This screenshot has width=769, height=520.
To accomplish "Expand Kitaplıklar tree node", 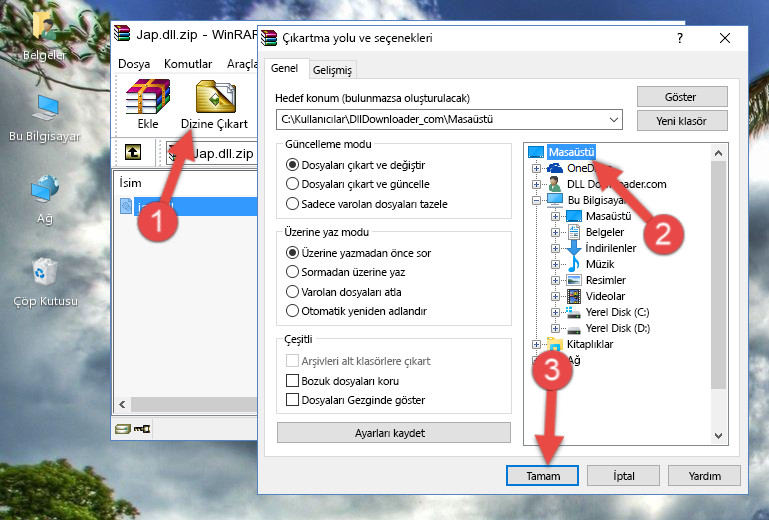I will (x=536, y=344).
